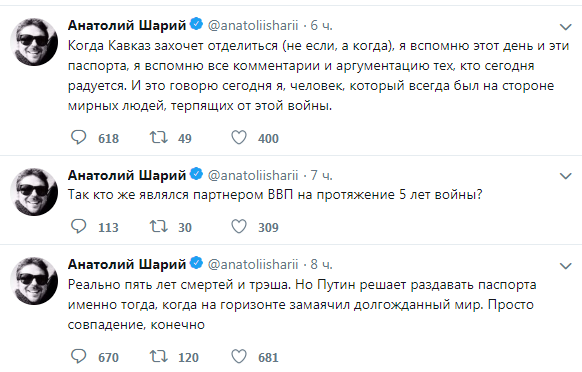Reply to the tweet with 670 replies

78,356
